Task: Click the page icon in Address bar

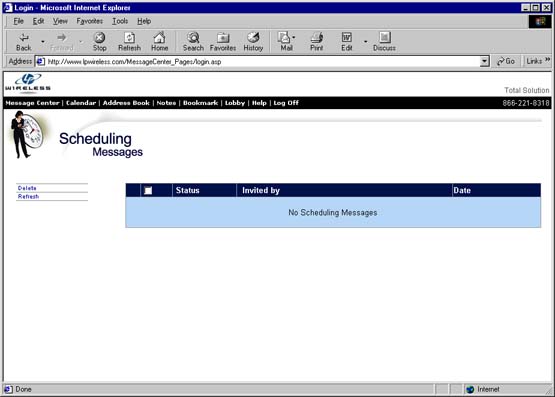Action: 40,61
